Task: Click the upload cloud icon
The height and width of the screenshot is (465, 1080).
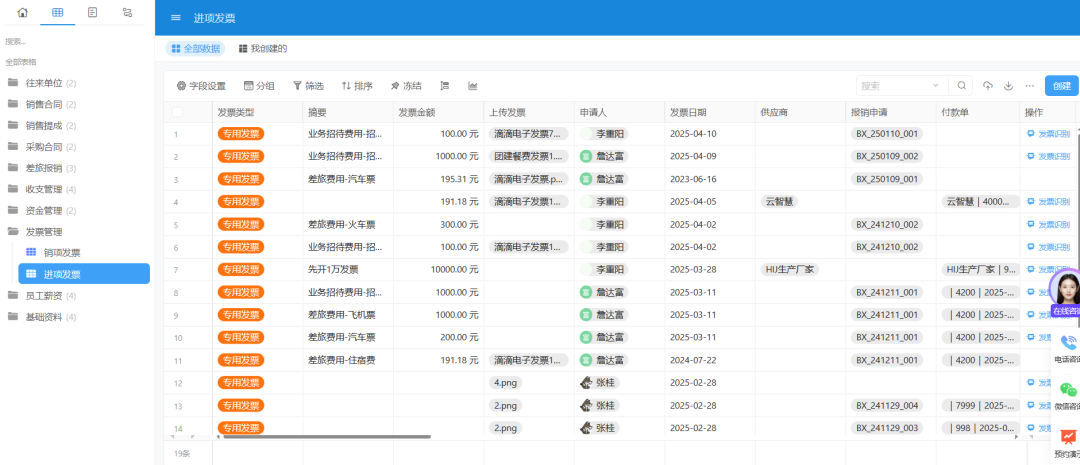Action: [988, 86]
